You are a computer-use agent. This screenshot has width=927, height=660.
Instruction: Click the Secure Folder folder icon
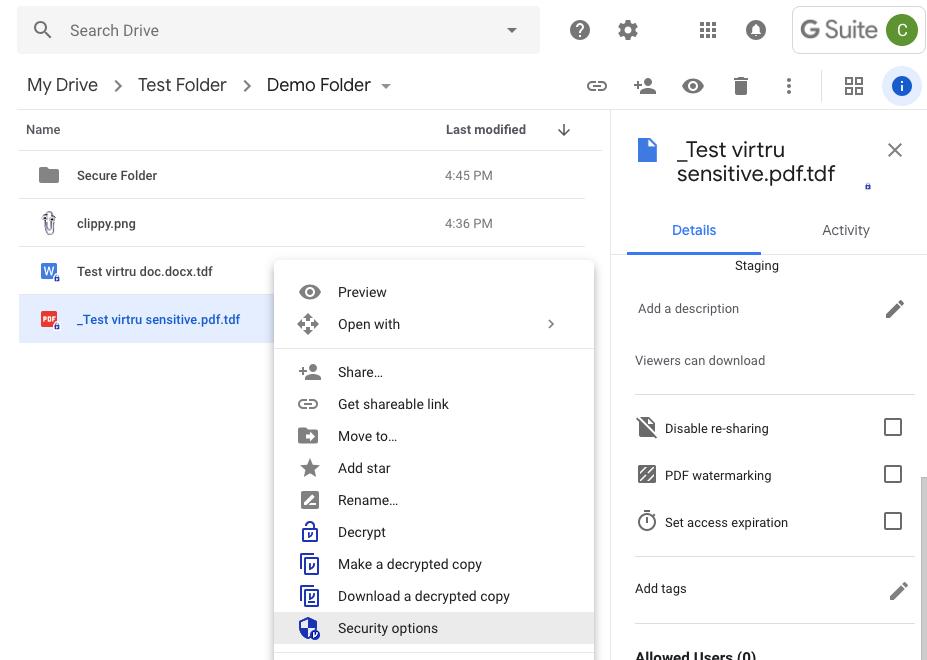coord(49,175)
